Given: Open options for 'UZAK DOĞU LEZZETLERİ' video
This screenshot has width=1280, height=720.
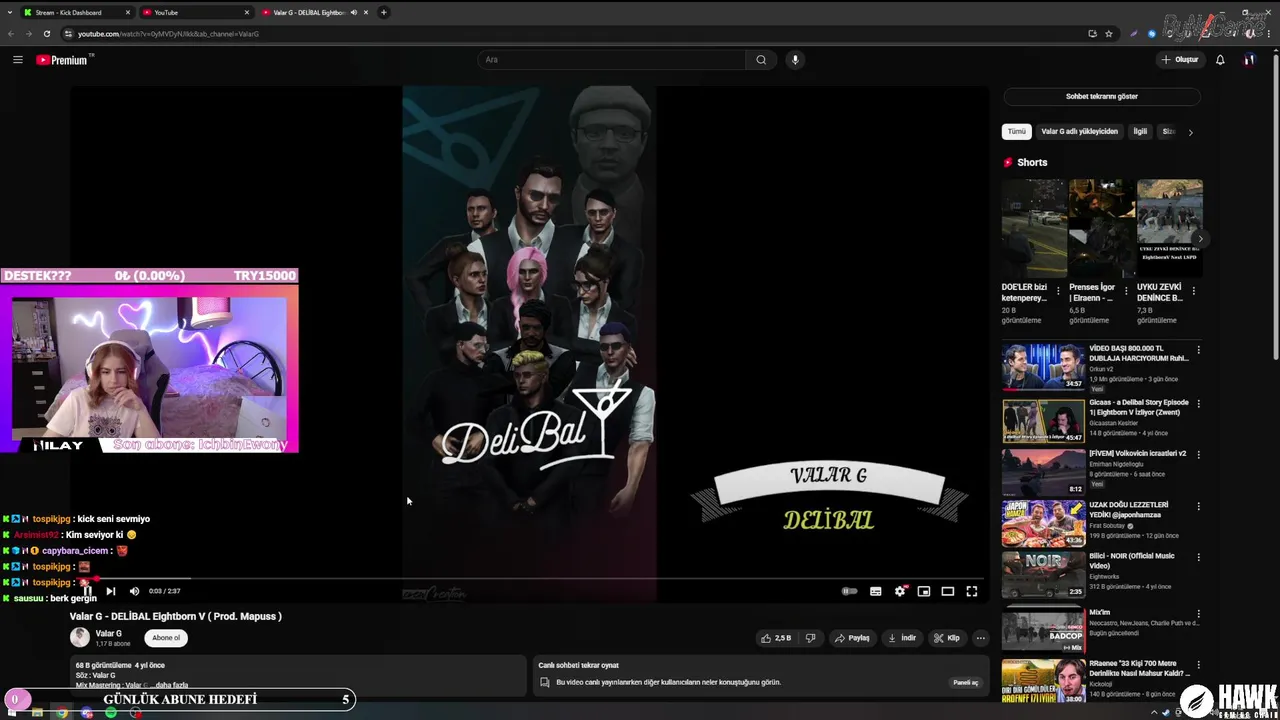Looking at the screenshot, I should click(1198, 505).
